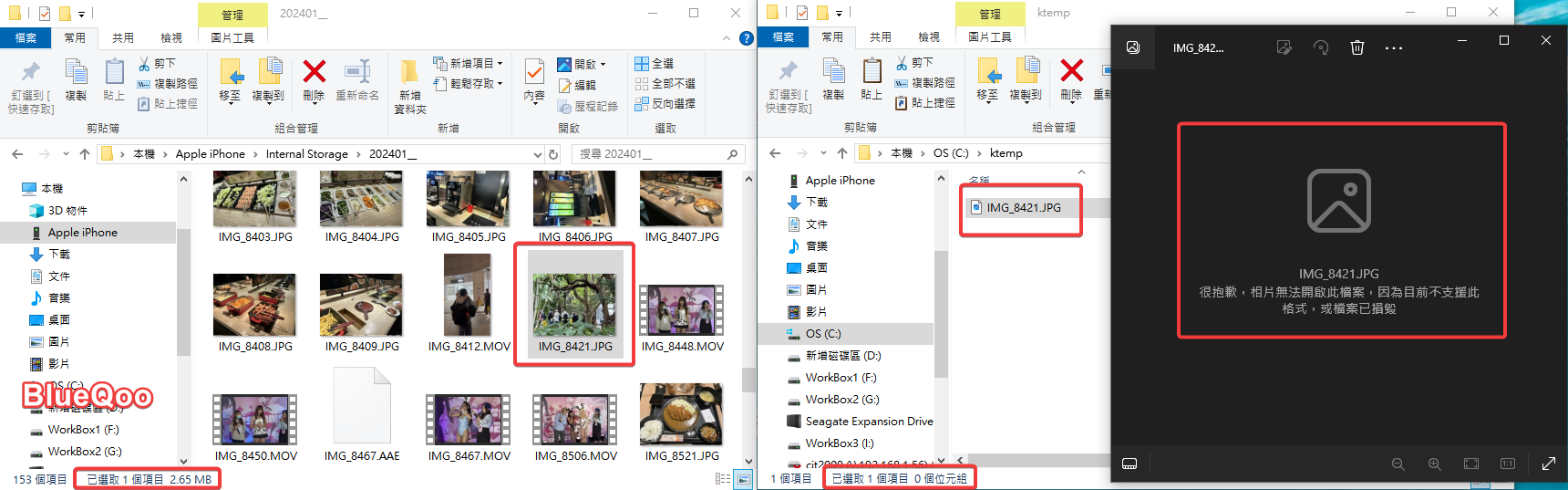Open the three-dots more menu in Photos
This screenshot has height=490, width=1568.
(1393, 47)
